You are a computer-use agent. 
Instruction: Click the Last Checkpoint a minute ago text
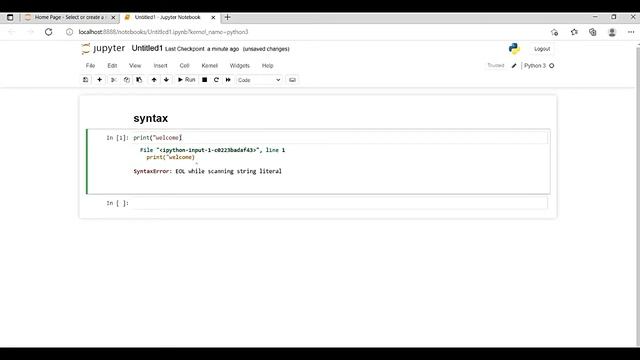click(202, 49)
